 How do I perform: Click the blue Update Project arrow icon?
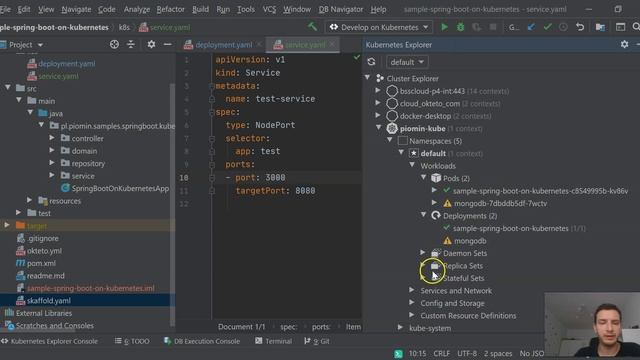coord(531,27)
